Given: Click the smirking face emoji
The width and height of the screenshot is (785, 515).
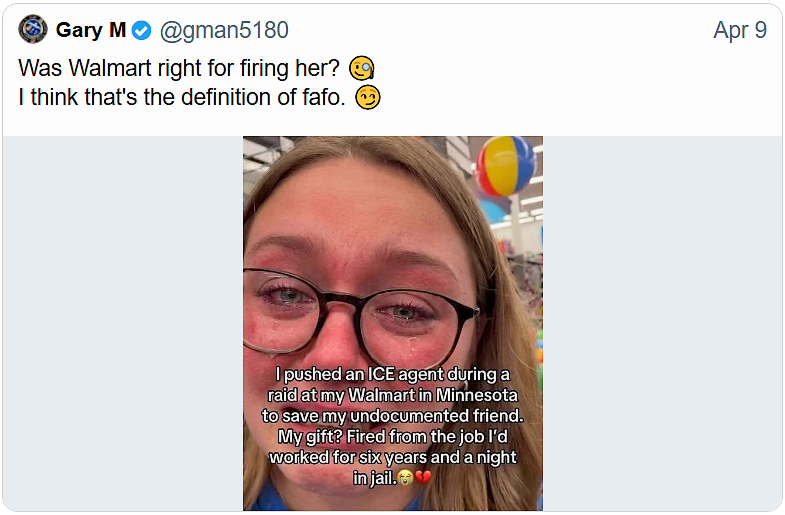Looking at the screenshot, I should point(369,99).
